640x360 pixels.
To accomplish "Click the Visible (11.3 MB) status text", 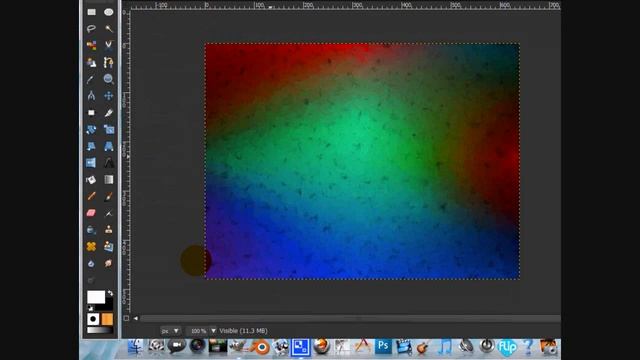I will tap(243, 331).
